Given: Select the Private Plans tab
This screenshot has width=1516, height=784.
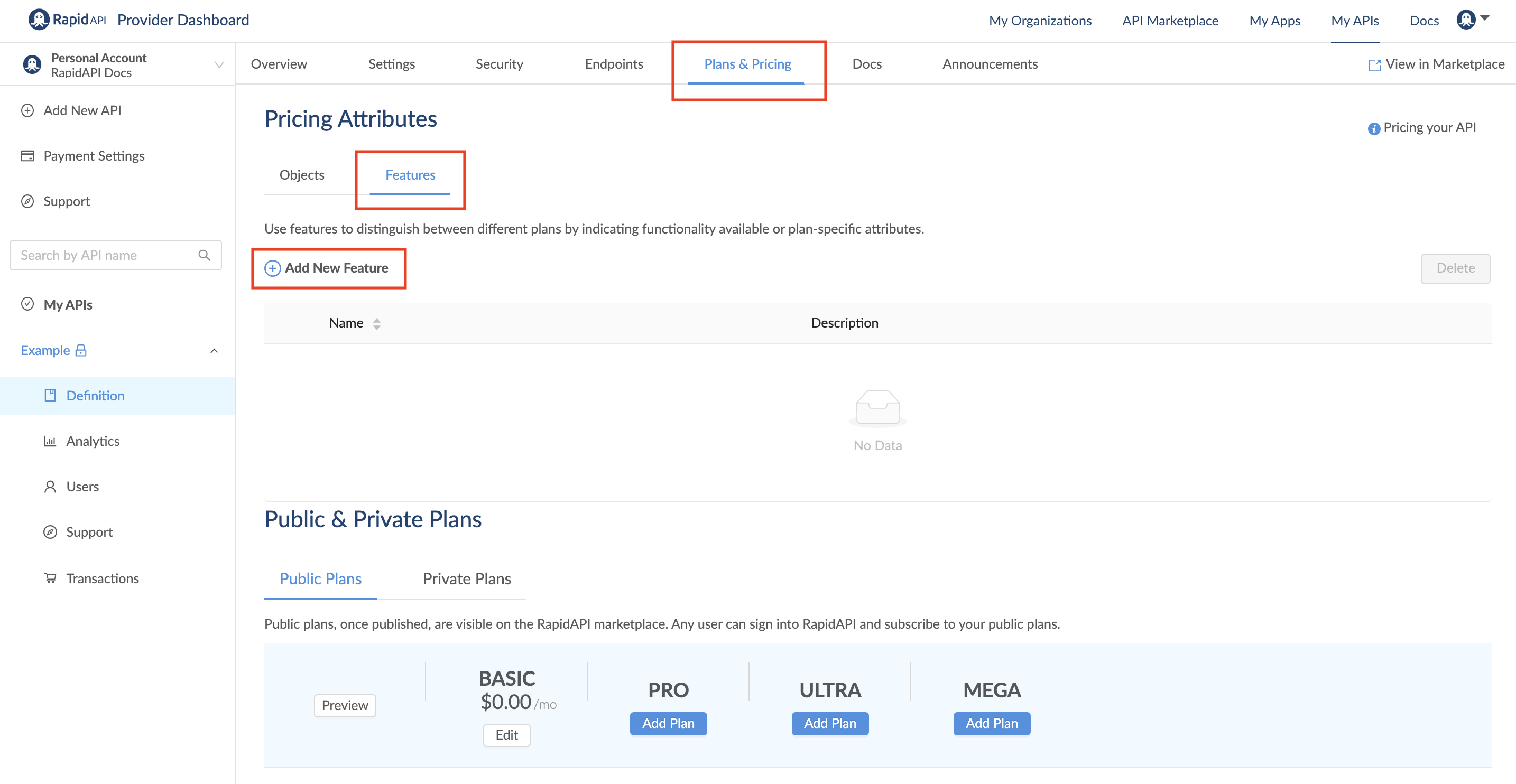Looking at the screenshot, I should coord(467,578).
